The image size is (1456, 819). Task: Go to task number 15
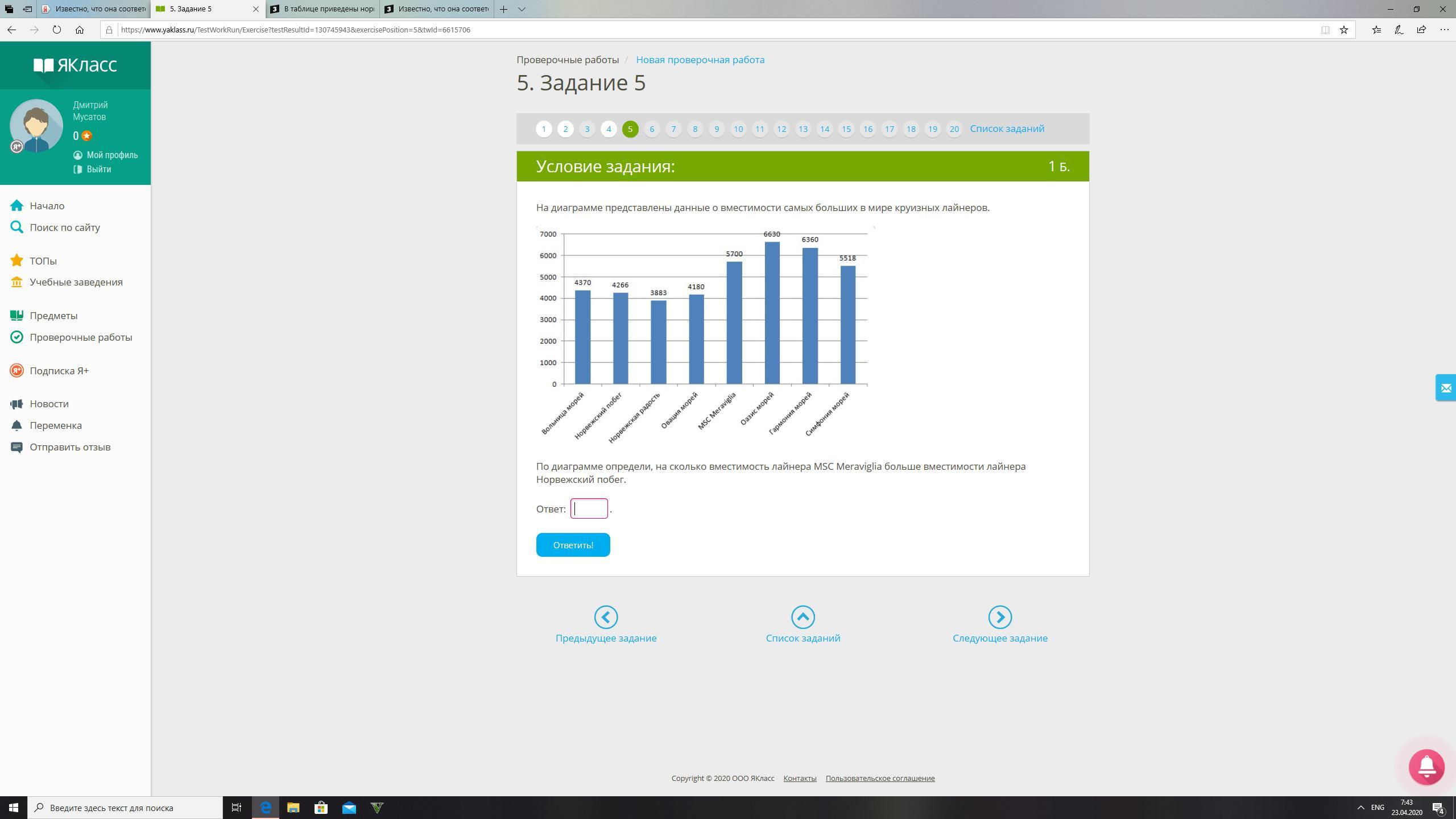point(846,129)
